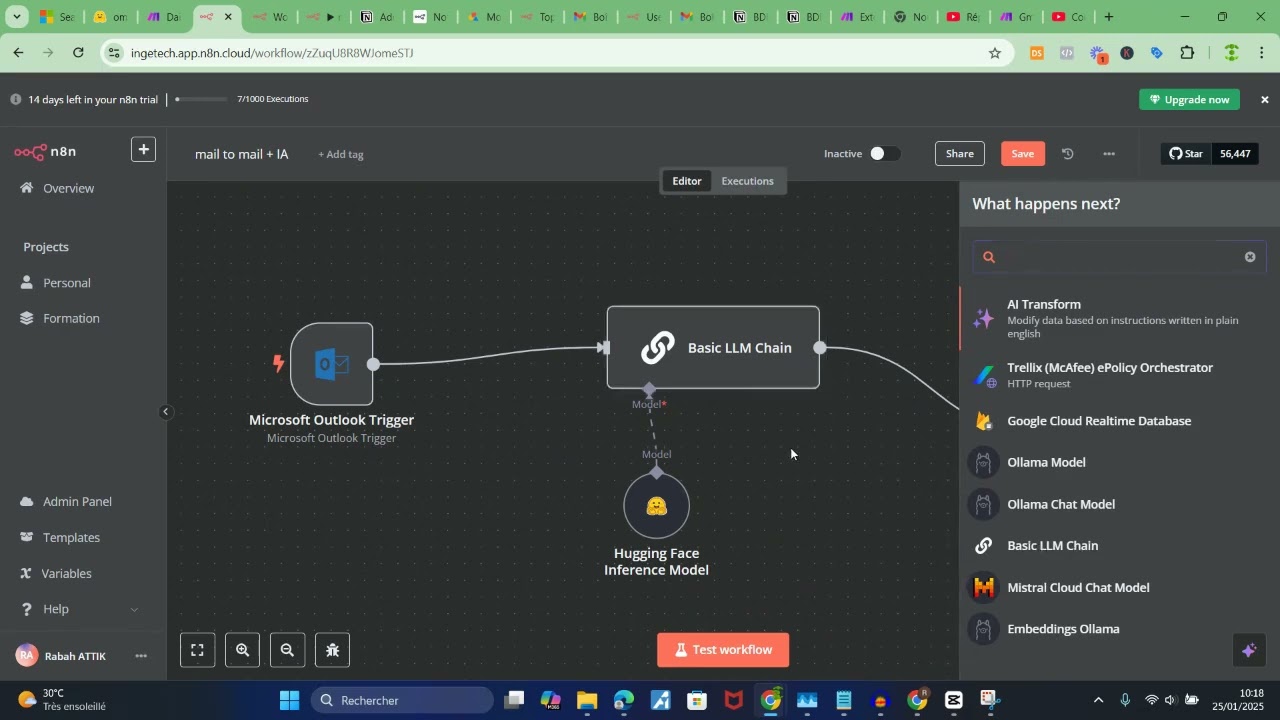Add the Ollama Chat Model node
Image resolution: width=1280 pixels, height=720 pixels.
pyautogui.click(x=1119, y=504)
